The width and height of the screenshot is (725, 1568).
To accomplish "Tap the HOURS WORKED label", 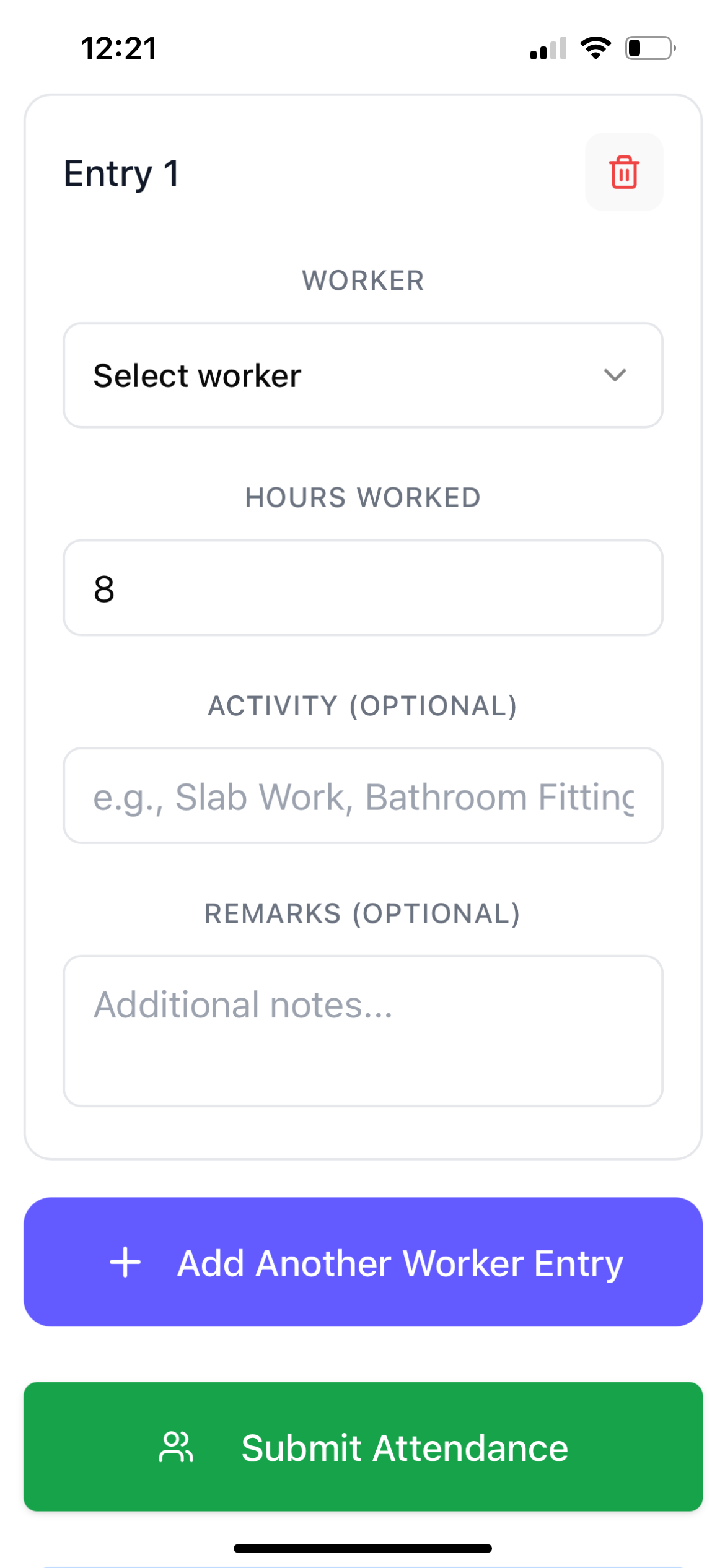I will pos(362,497).
